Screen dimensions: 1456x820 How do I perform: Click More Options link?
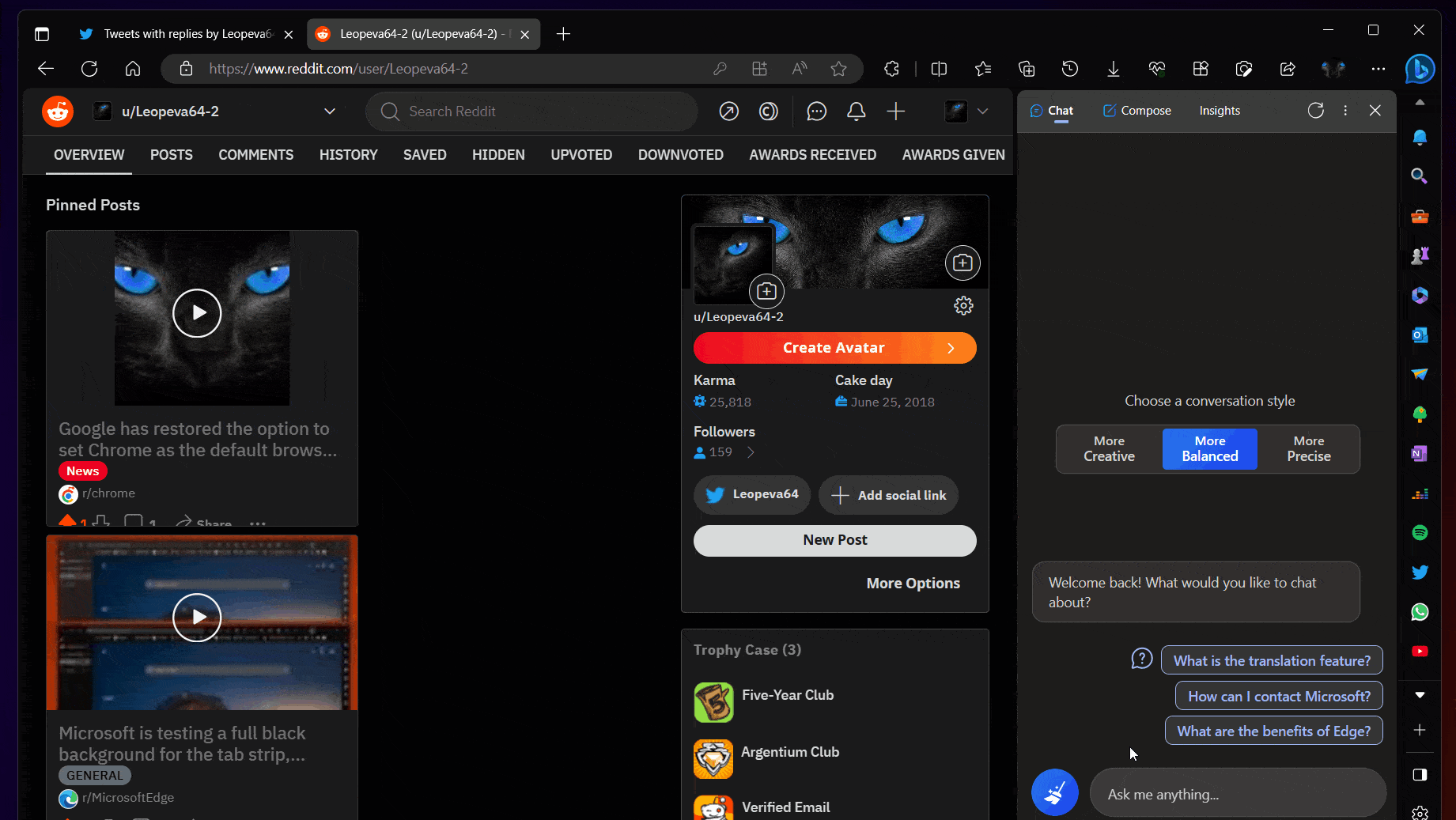click(x=913, y=583)
